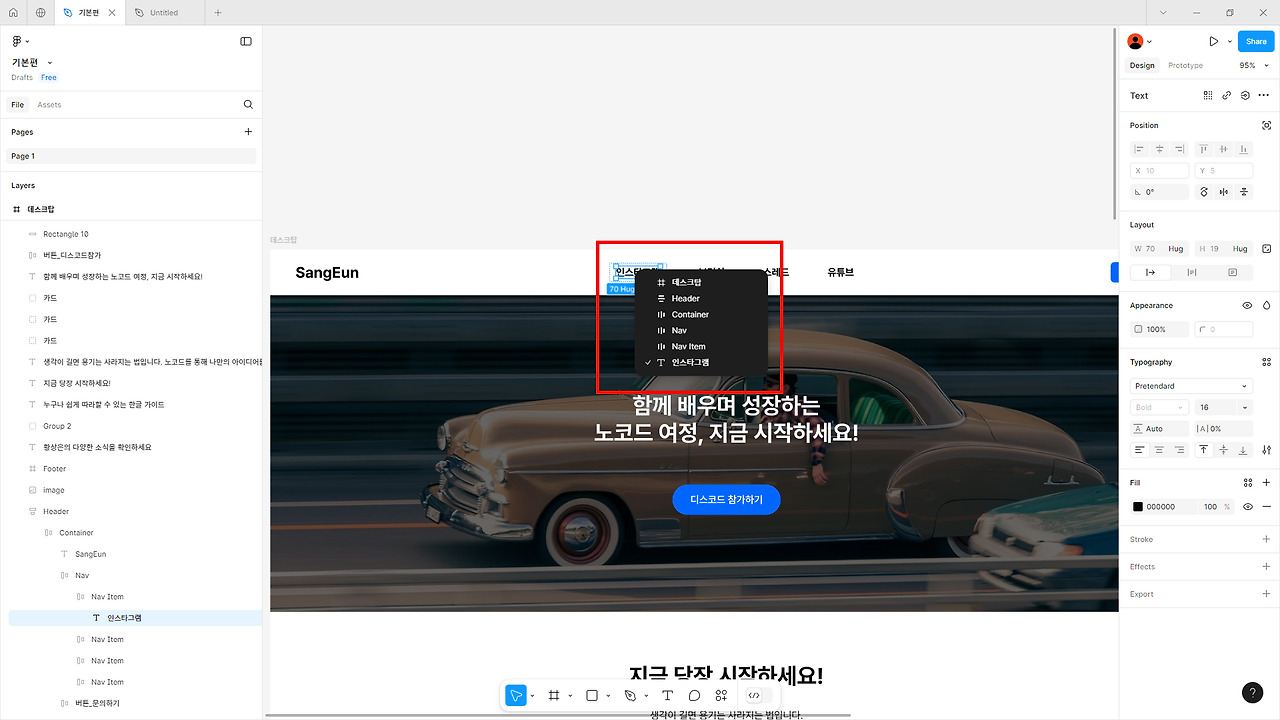Click the rotate icon near the angle field
This screenshot has height=720, width=1280.
click(1204, 192)
